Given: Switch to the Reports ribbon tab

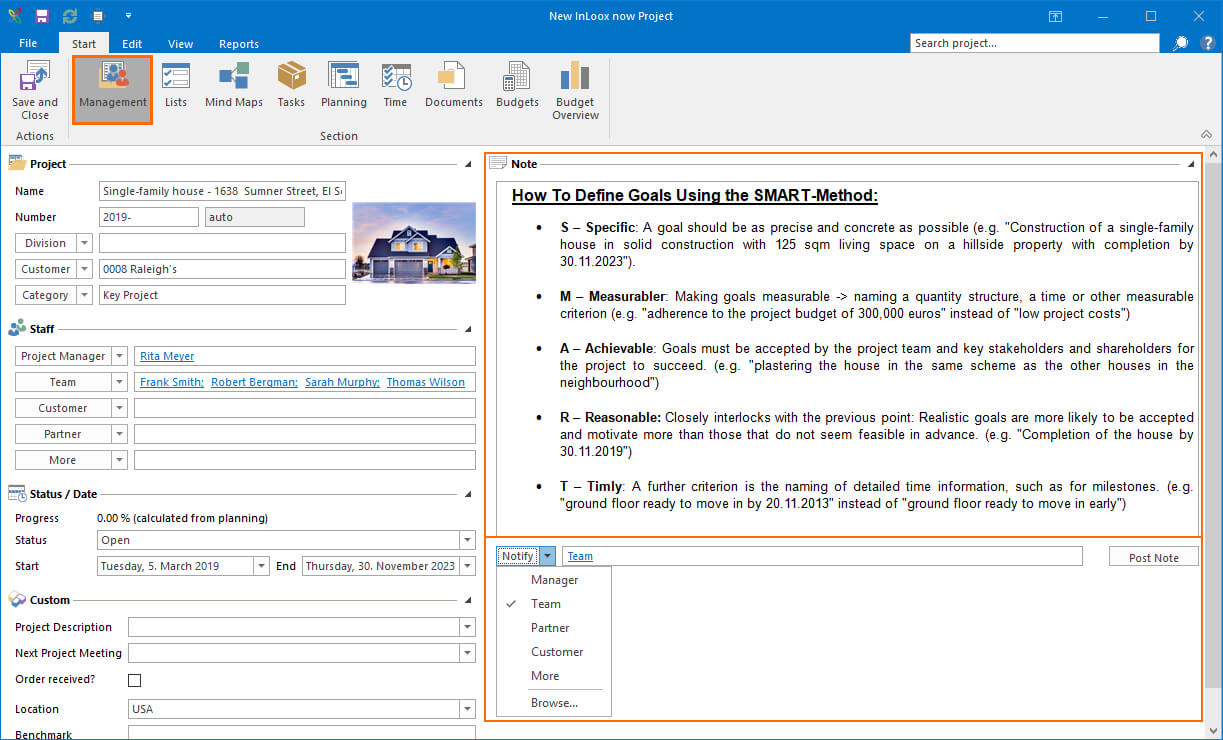Looking at the screenshot, I should pos(239,44).
